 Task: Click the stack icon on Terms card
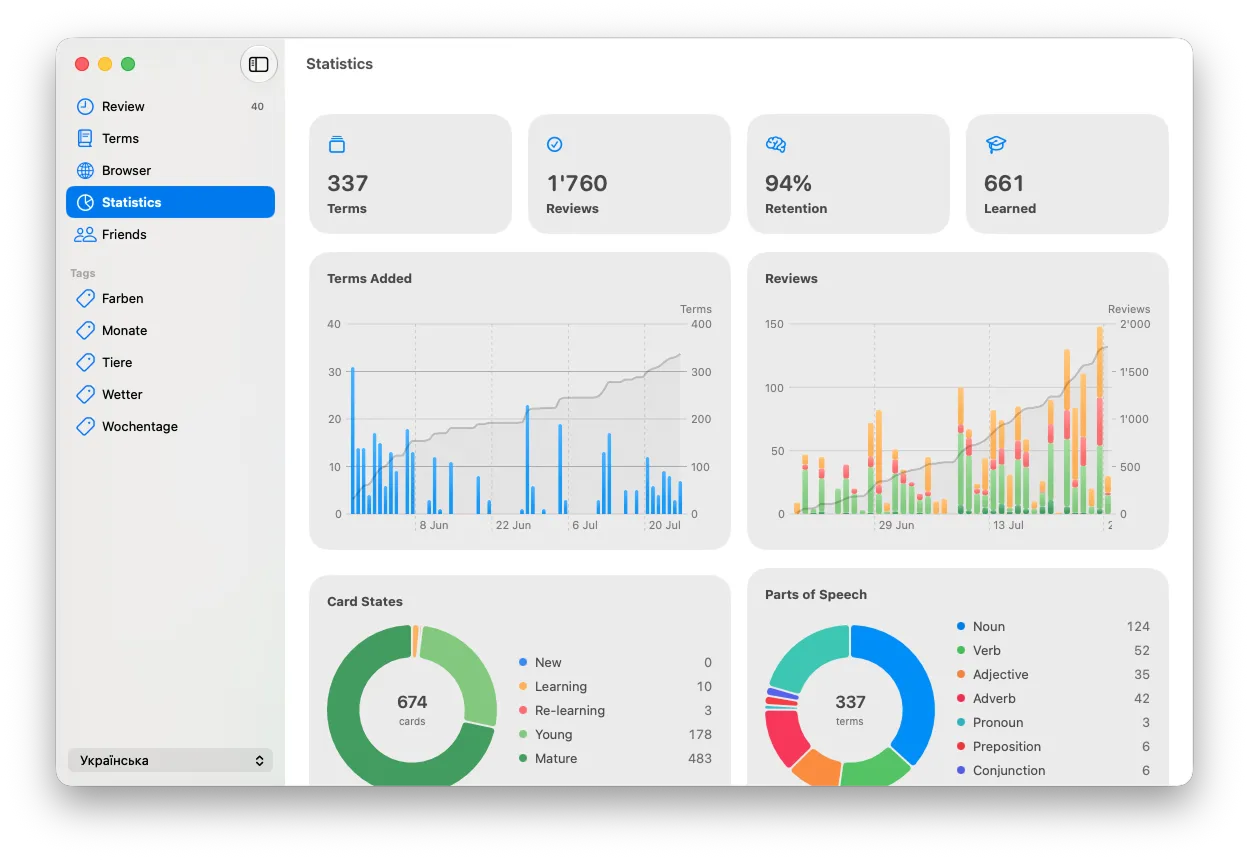pyautogui.click(x=337, y=145)
